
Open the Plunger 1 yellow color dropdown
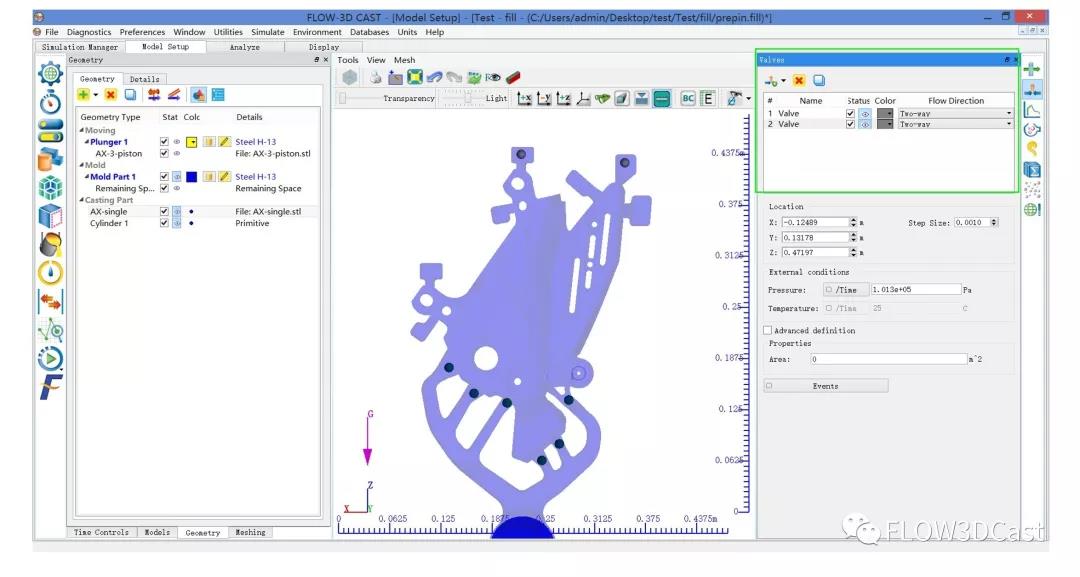(x=191, y=142)
